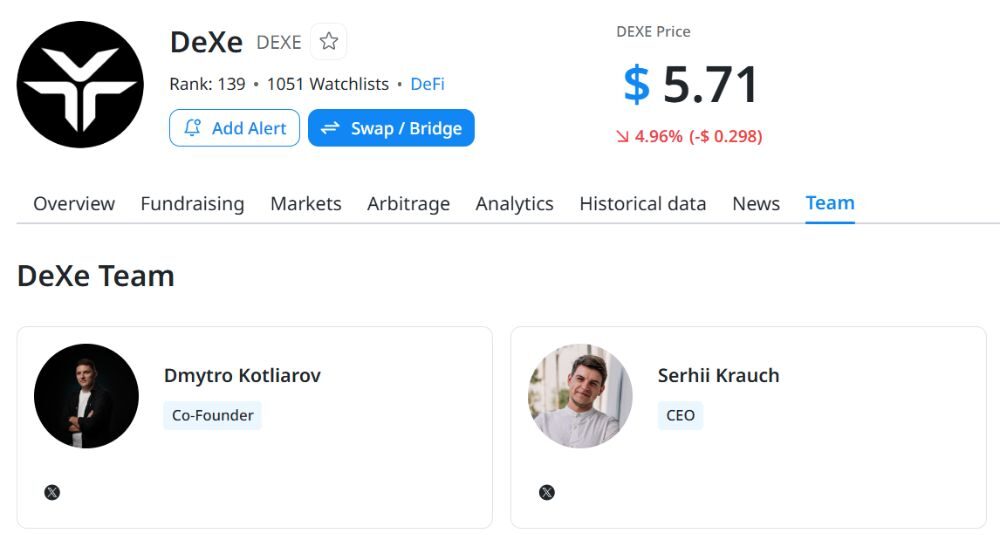Open the Fundraising tab

click(192, 204)
